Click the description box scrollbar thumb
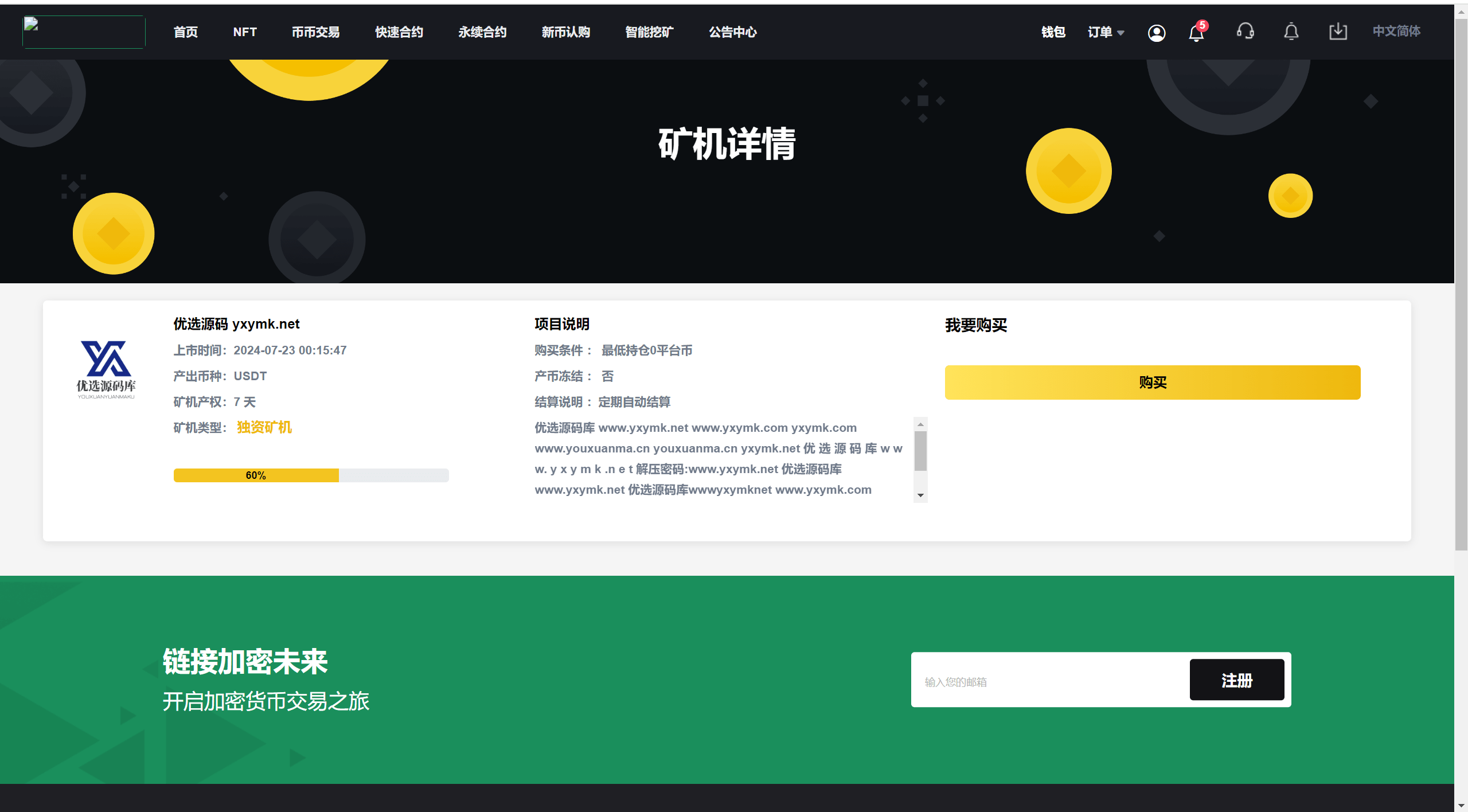The image size is (1468, 812). click(920, 451)
